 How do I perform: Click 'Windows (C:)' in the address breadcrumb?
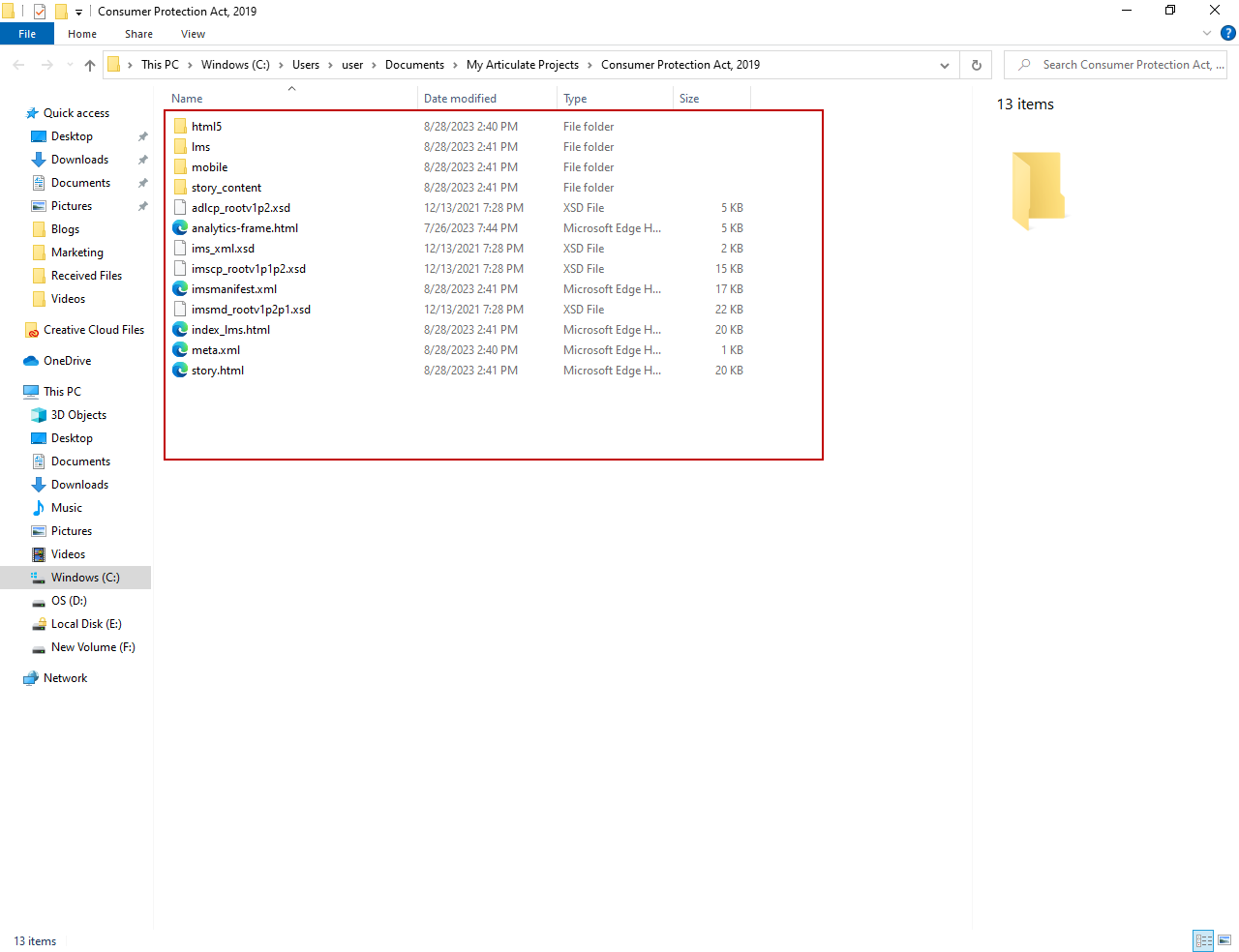(x=235, y=65)
